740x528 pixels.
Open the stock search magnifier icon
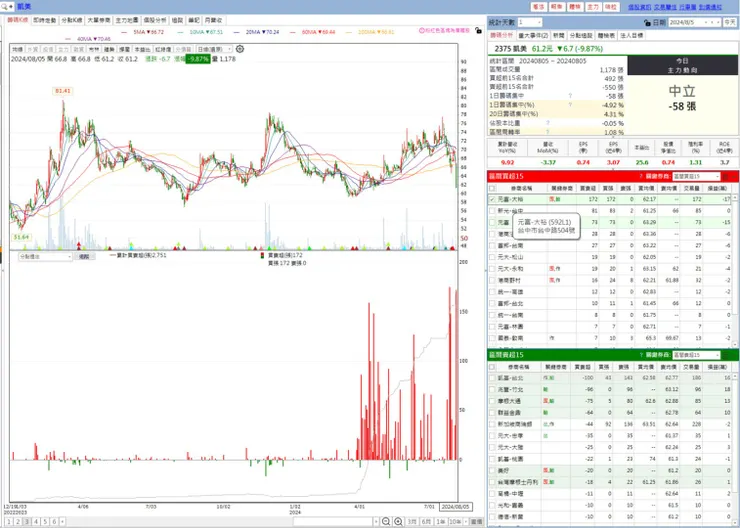(x=4, y=7)
